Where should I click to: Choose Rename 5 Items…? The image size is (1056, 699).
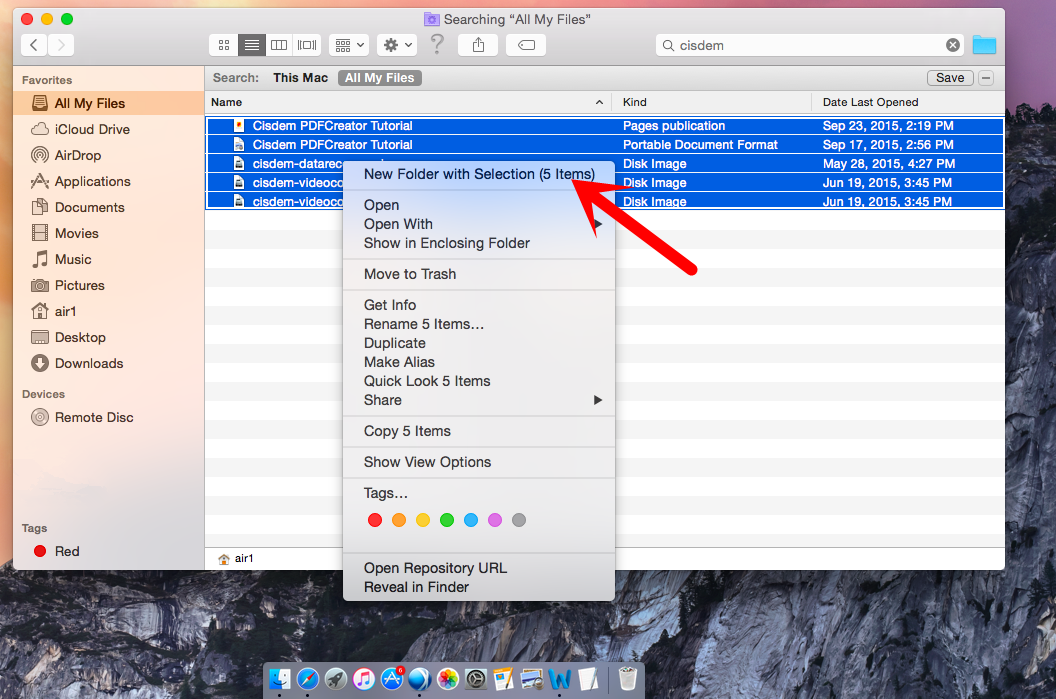click(x=479, y=324)
